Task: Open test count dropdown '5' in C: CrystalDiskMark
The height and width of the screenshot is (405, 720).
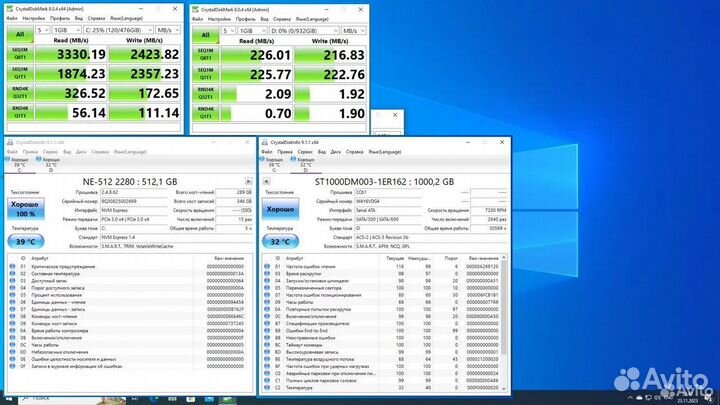Action: (x=43, y=30)
